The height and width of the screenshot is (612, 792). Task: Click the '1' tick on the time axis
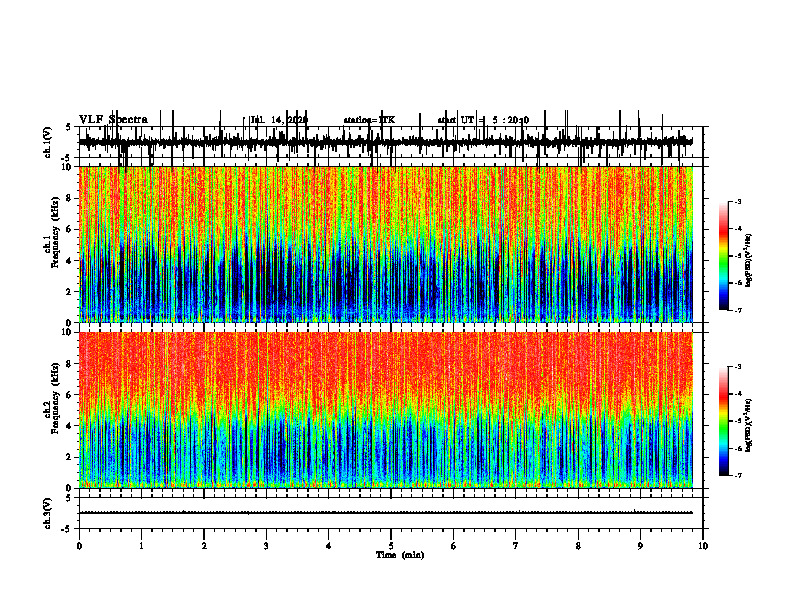[x=141, y=546]
